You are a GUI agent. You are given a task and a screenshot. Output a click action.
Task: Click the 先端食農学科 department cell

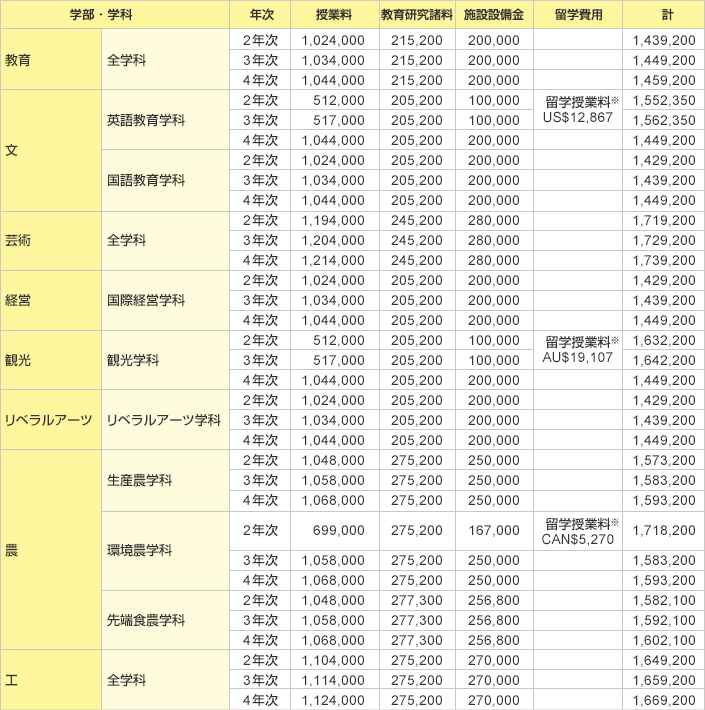(x=165, y=620)
